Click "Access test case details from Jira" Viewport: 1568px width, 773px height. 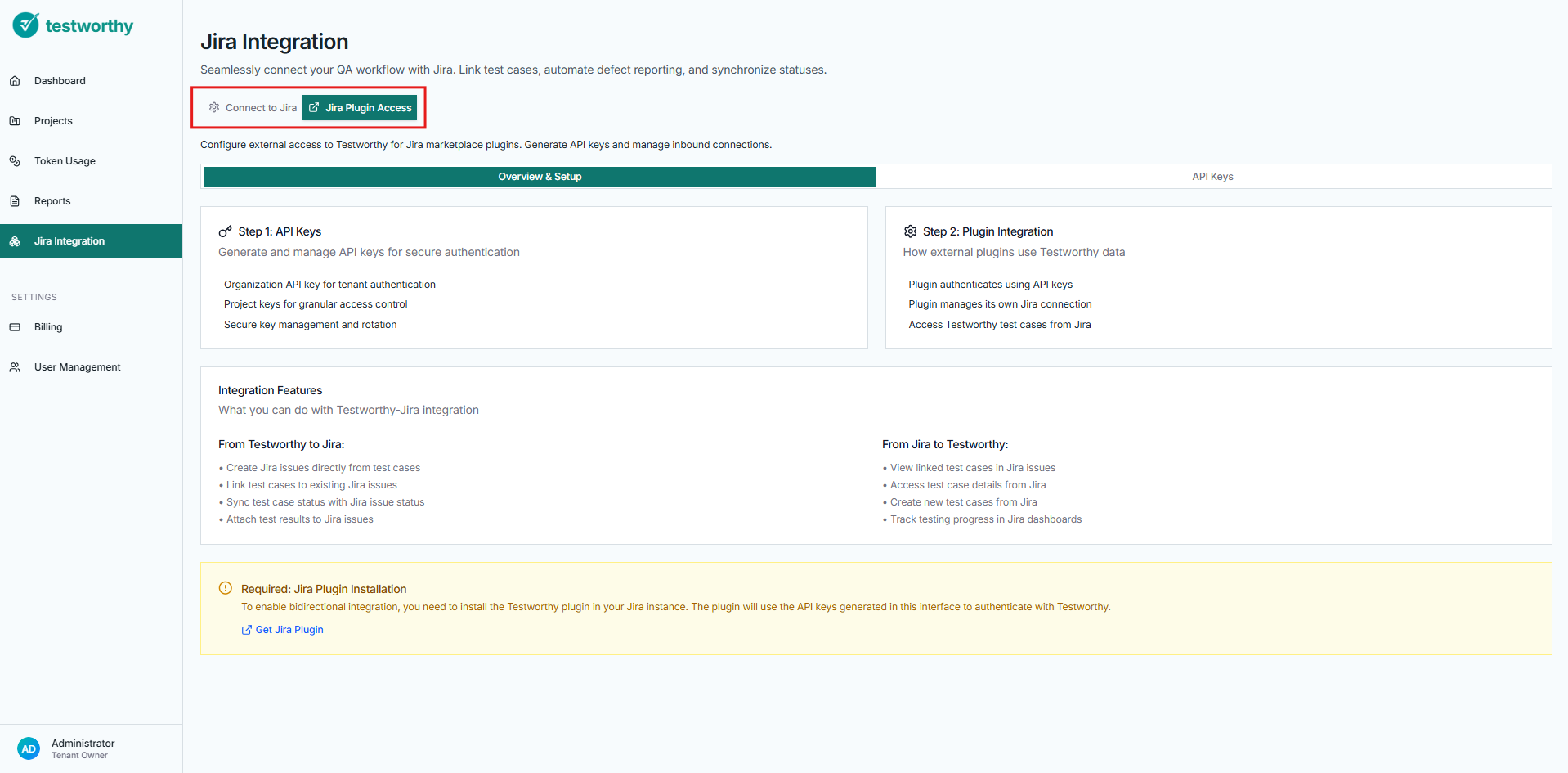(968, 485)
